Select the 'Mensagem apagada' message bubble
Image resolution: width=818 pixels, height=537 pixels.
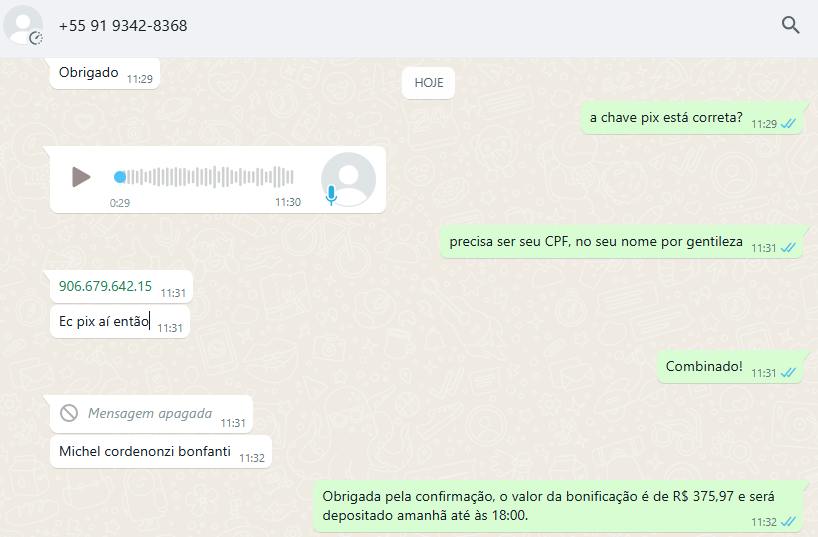coord(151,414)
